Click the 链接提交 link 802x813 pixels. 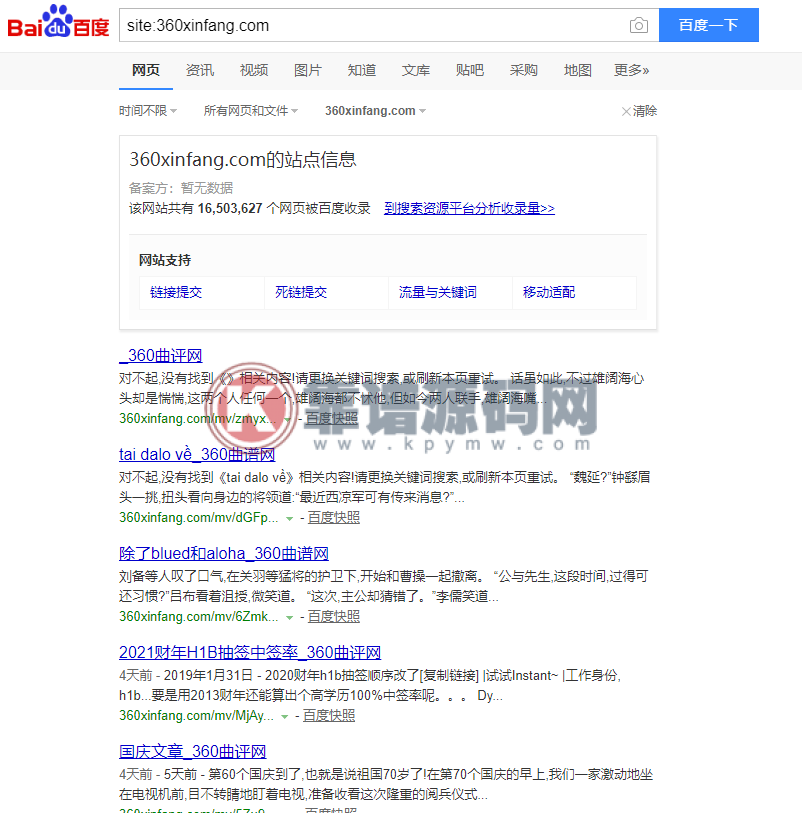coord(176,292)
